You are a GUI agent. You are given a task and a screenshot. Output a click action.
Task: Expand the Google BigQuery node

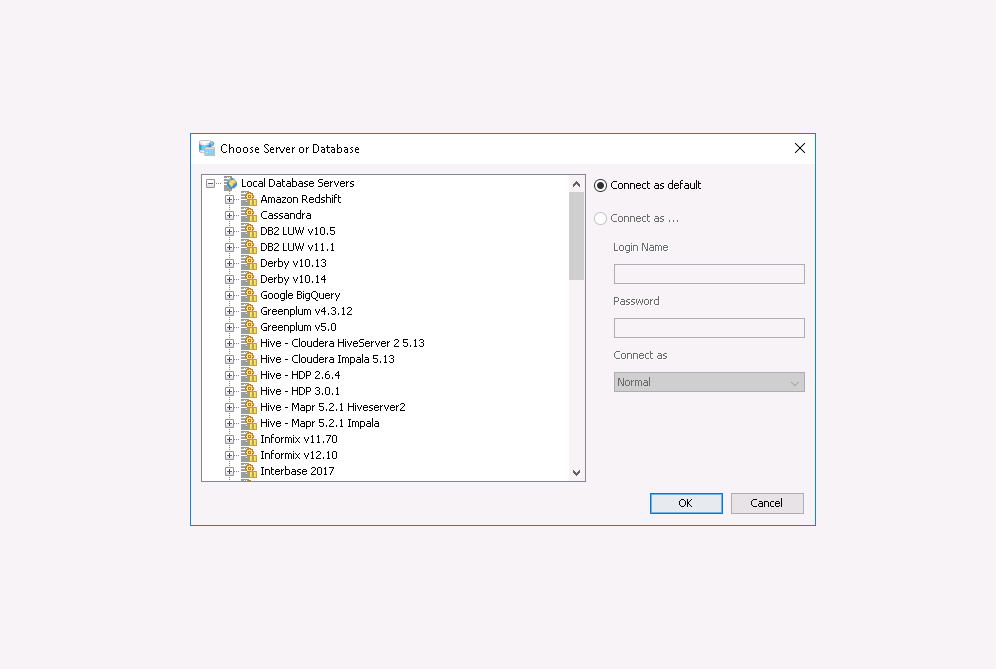[229, 295]
